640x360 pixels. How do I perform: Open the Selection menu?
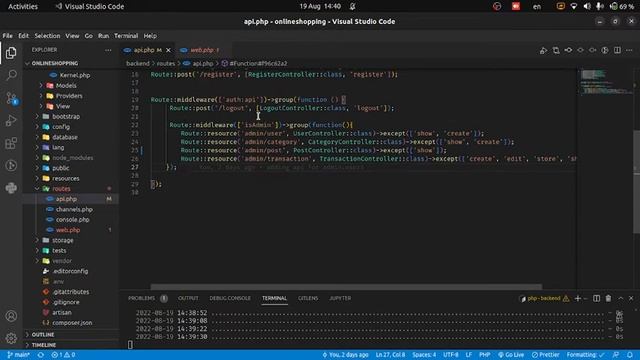[x=47, y=36]
